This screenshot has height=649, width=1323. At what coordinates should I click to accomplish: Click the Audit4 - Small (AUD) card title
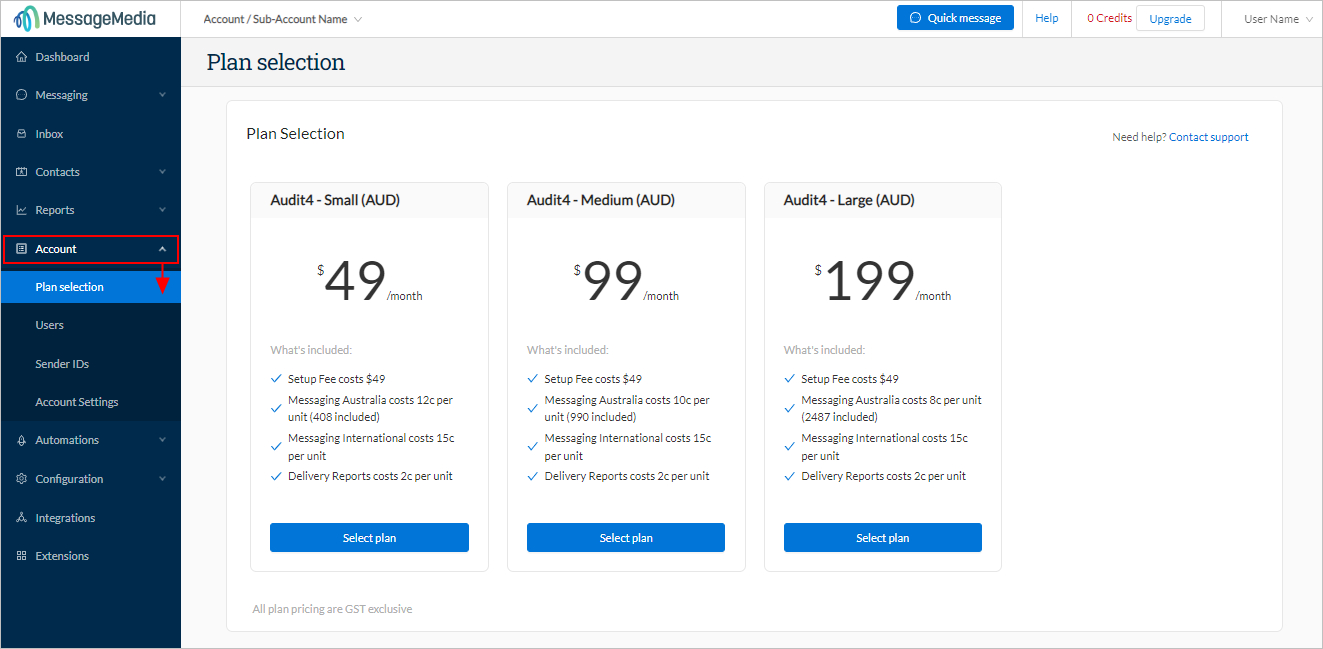pos(335,200)
